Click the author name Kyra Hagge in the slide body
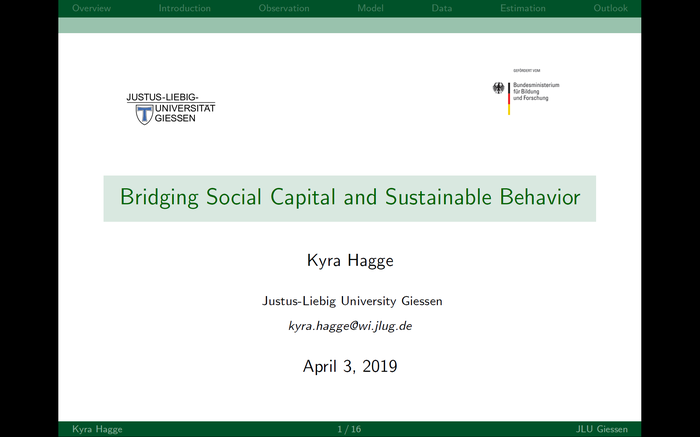 click(x=350, y=261)
